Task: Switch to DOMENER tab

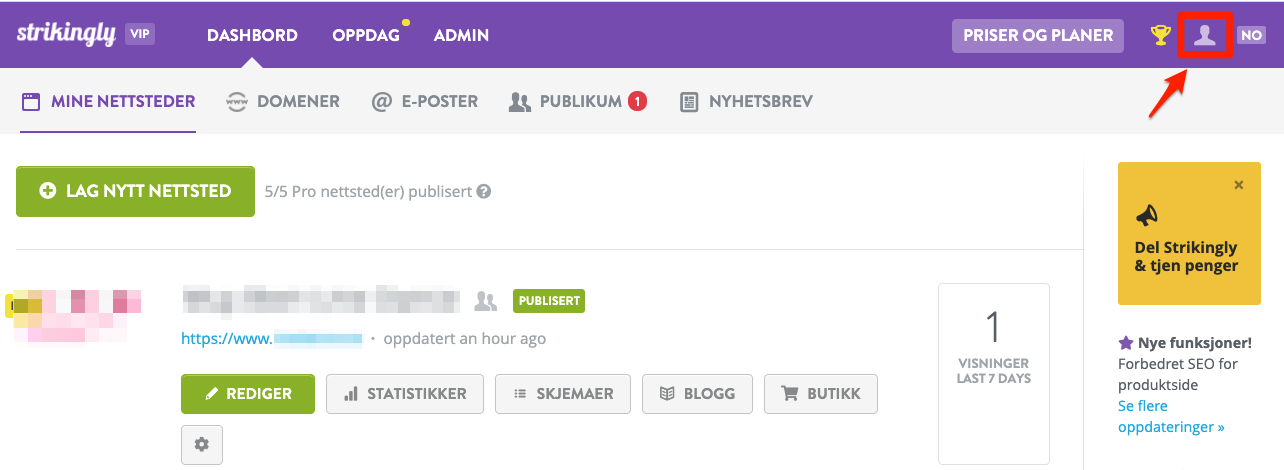Action: tap(283, 101)
